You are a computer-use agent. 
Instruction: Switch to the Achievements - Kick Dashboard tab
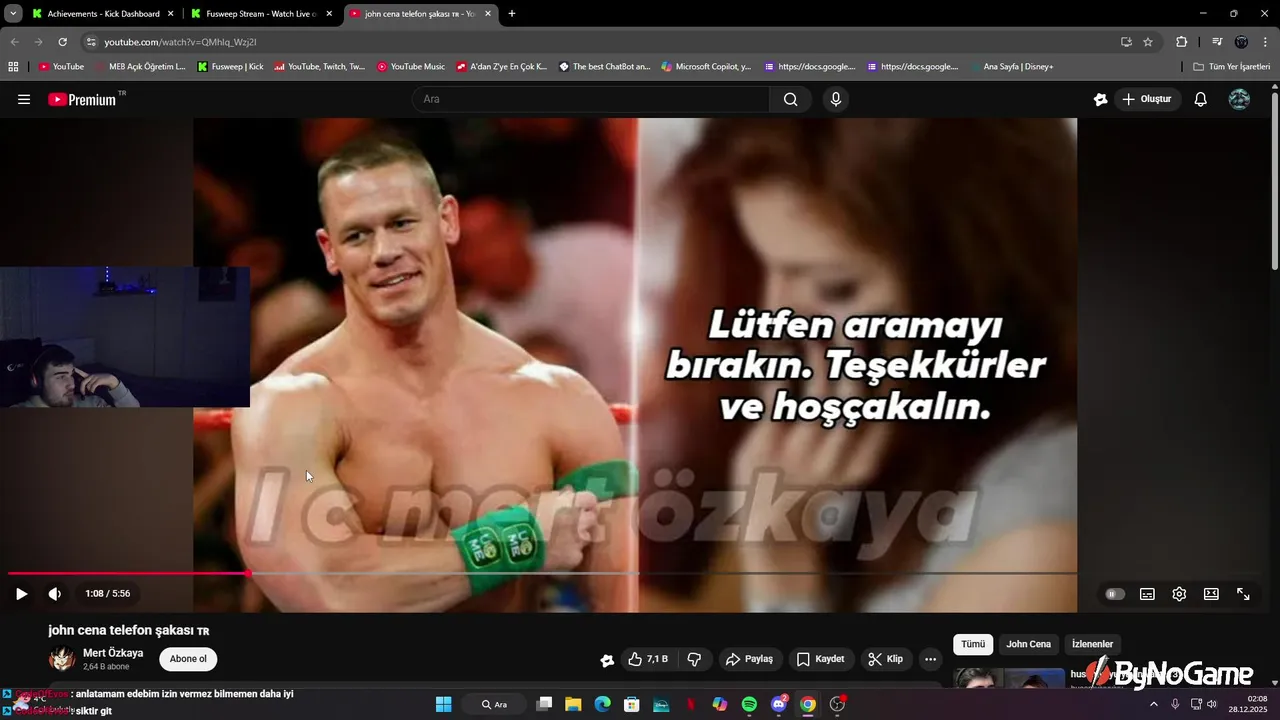point(101,14)
